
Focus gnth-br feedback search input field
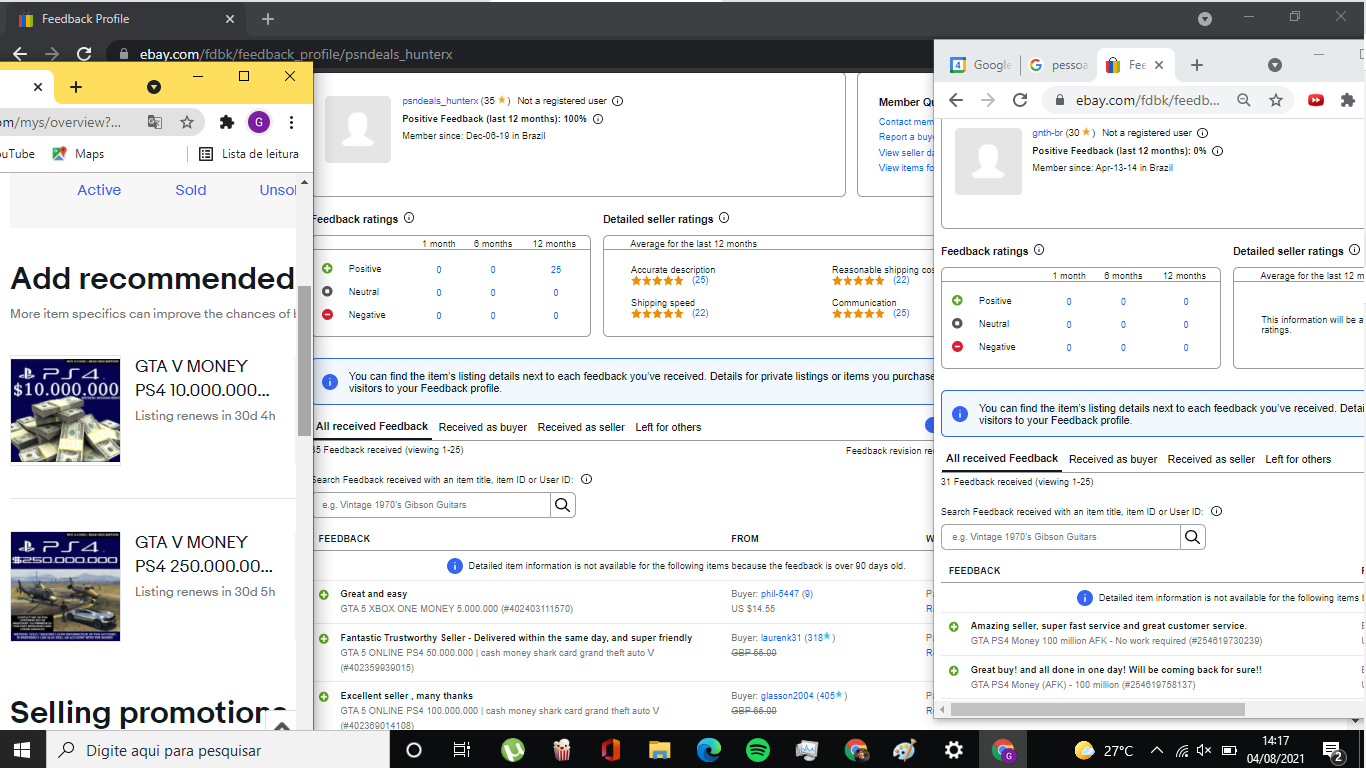pyautogui.click(x=1061, y=537)
